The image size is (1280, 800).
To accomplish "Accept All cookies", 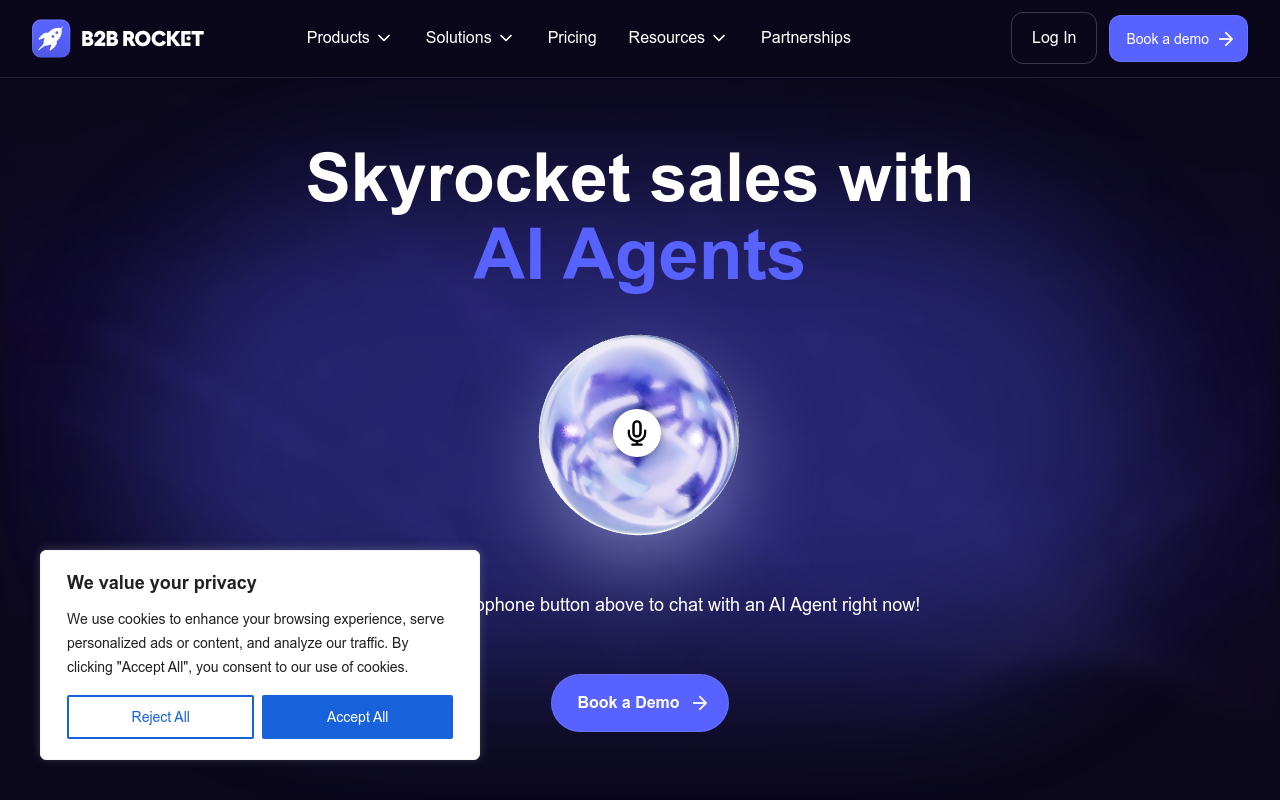I will point(357,717).
